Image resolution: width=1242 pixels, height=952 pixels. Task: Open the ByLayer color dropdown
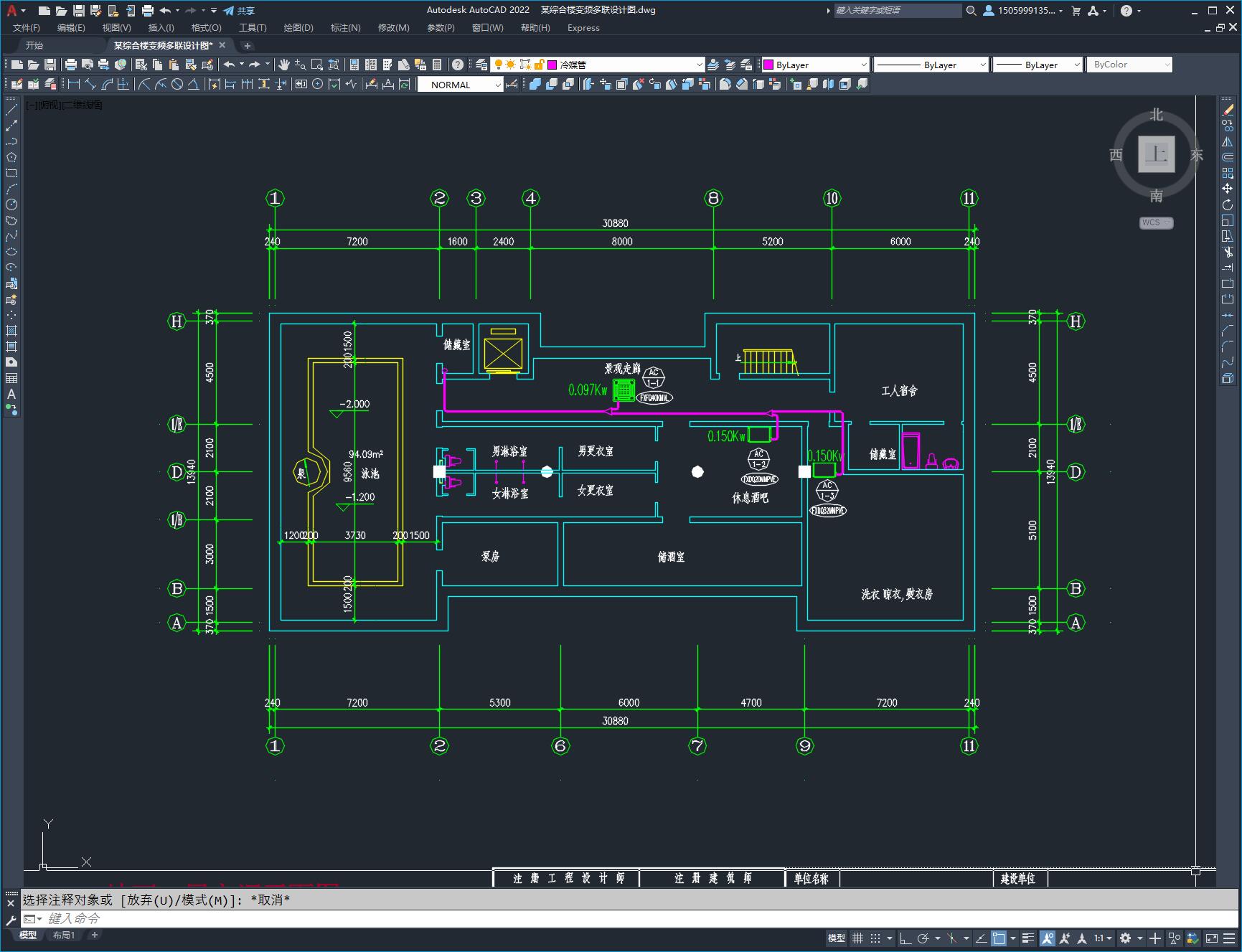coord(814,65)
